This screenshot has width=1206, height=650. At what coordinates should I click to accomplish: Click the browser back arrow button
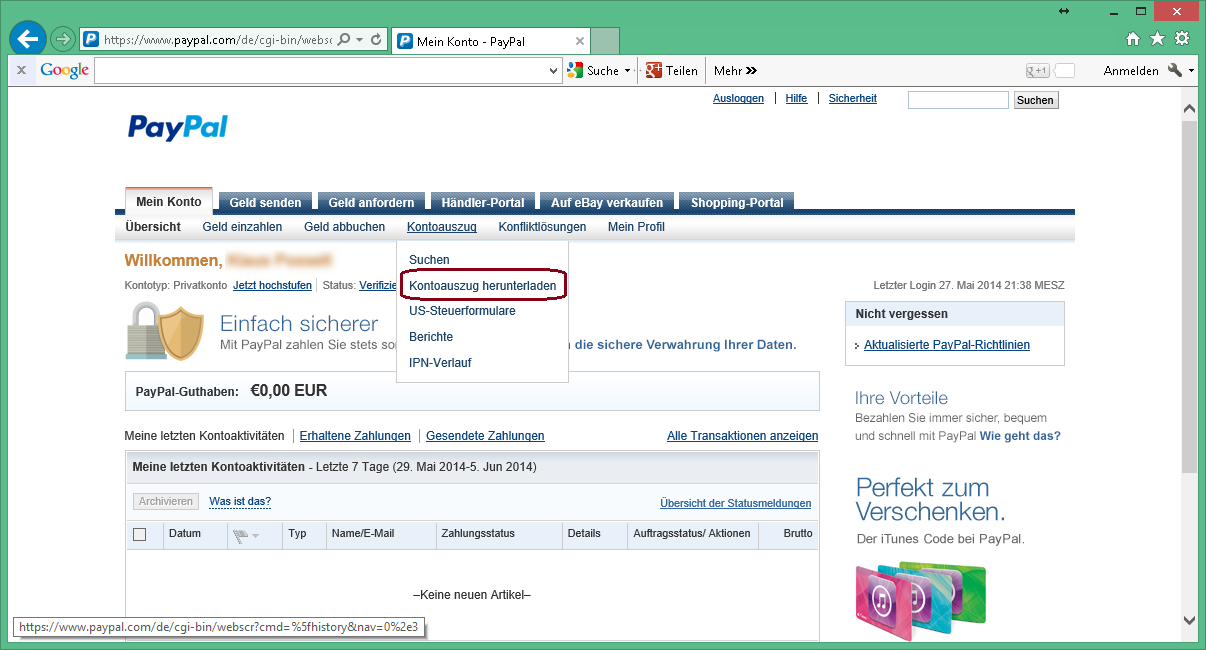coord(28,39)
